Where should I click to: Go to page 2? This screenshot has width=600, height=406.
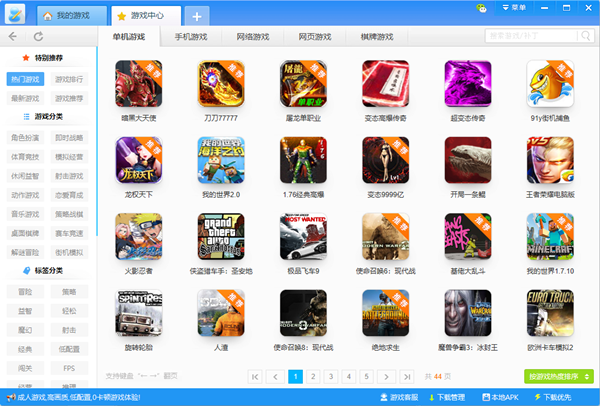[313, 377]
